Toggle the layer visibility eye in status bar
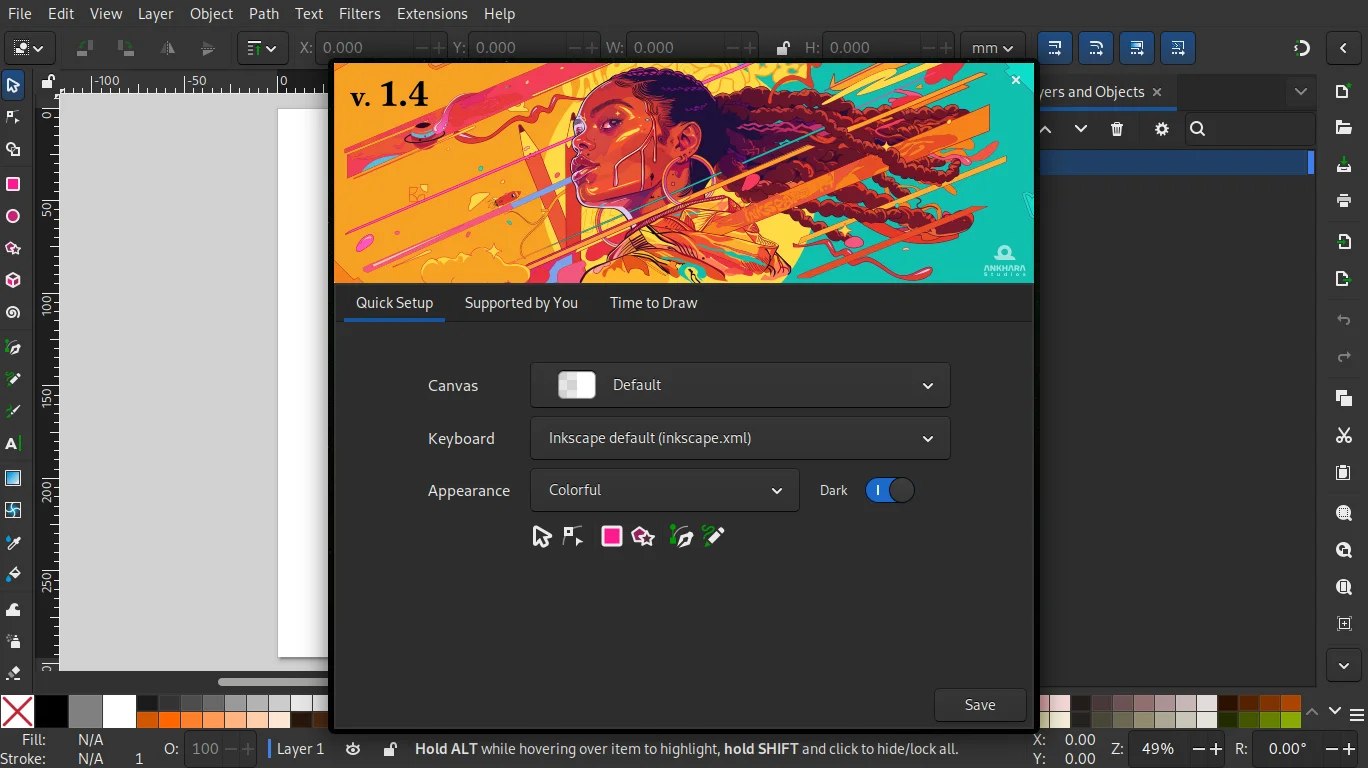1368x768 pixels. click(x=353, y=748)
